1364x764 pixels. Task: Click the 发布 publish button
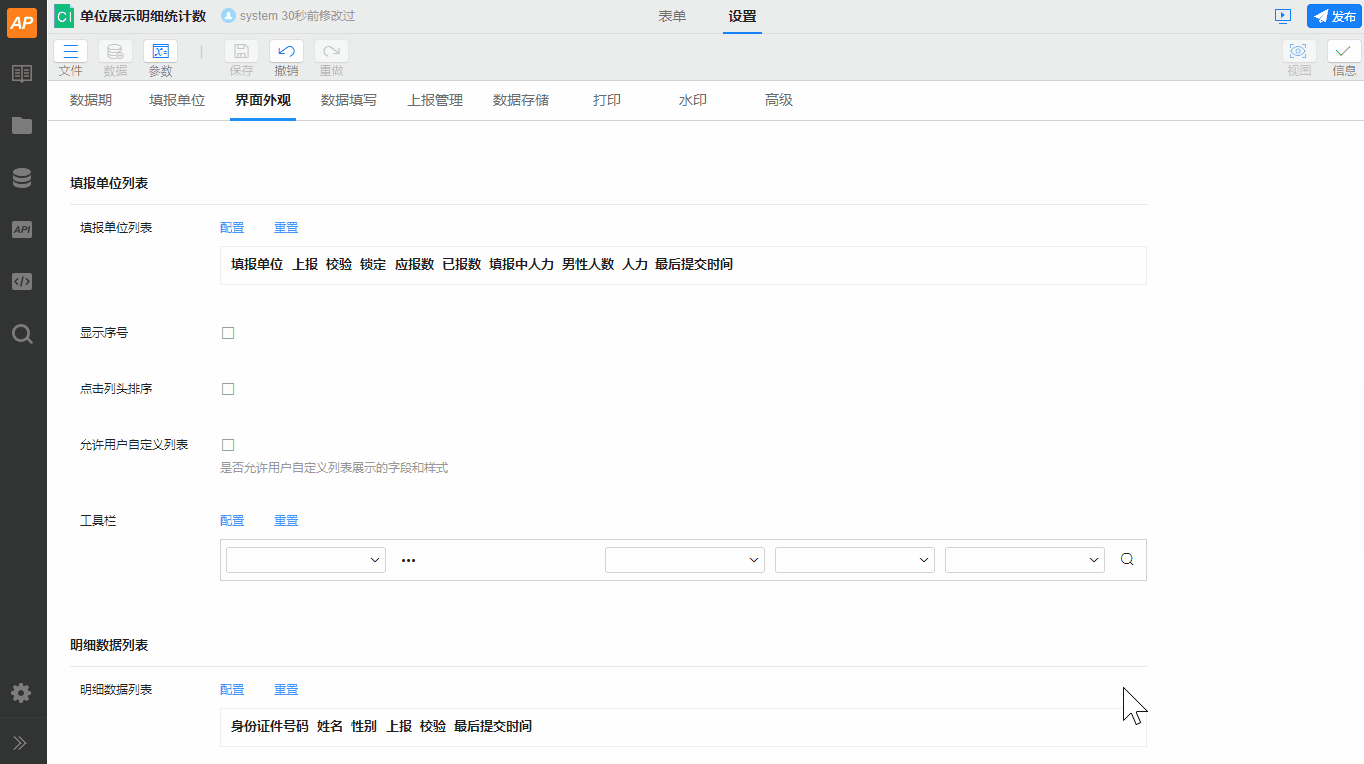click(x=1335, y=16)
